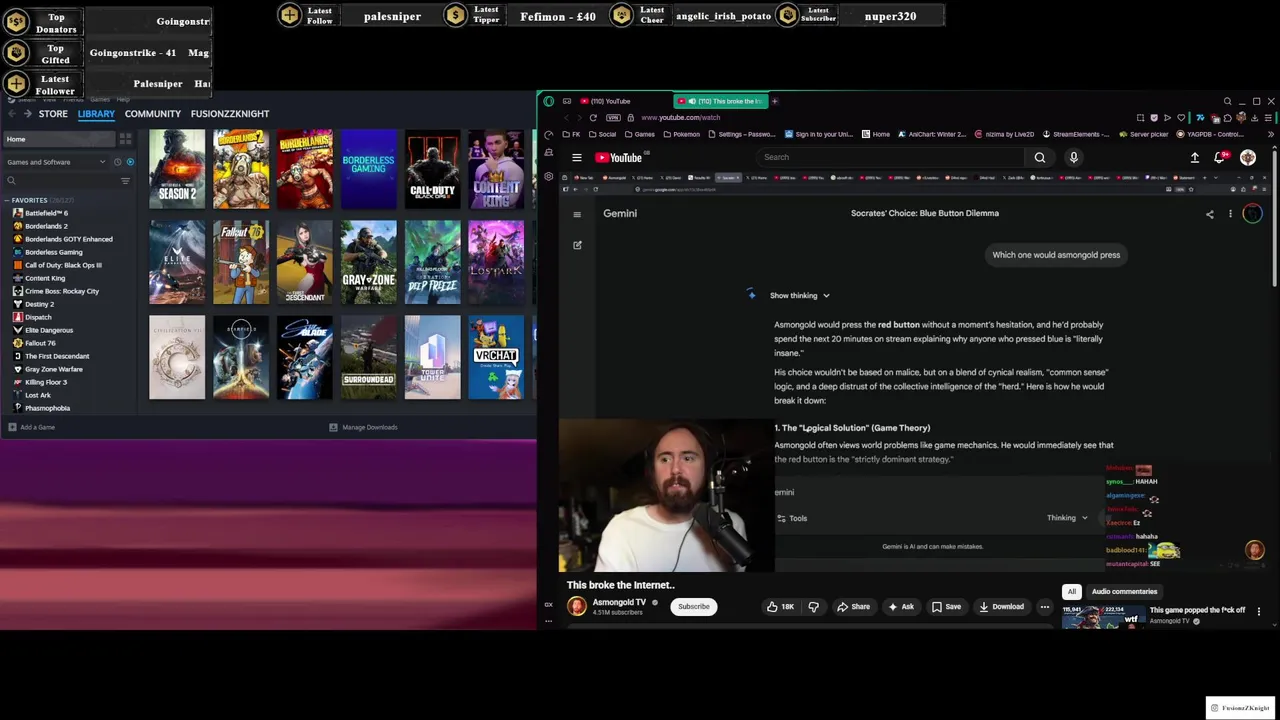Open kebab menu of recommended video
Image resolution: width=1280 pixels, height=720 pixels.
tap(1259, 611)
